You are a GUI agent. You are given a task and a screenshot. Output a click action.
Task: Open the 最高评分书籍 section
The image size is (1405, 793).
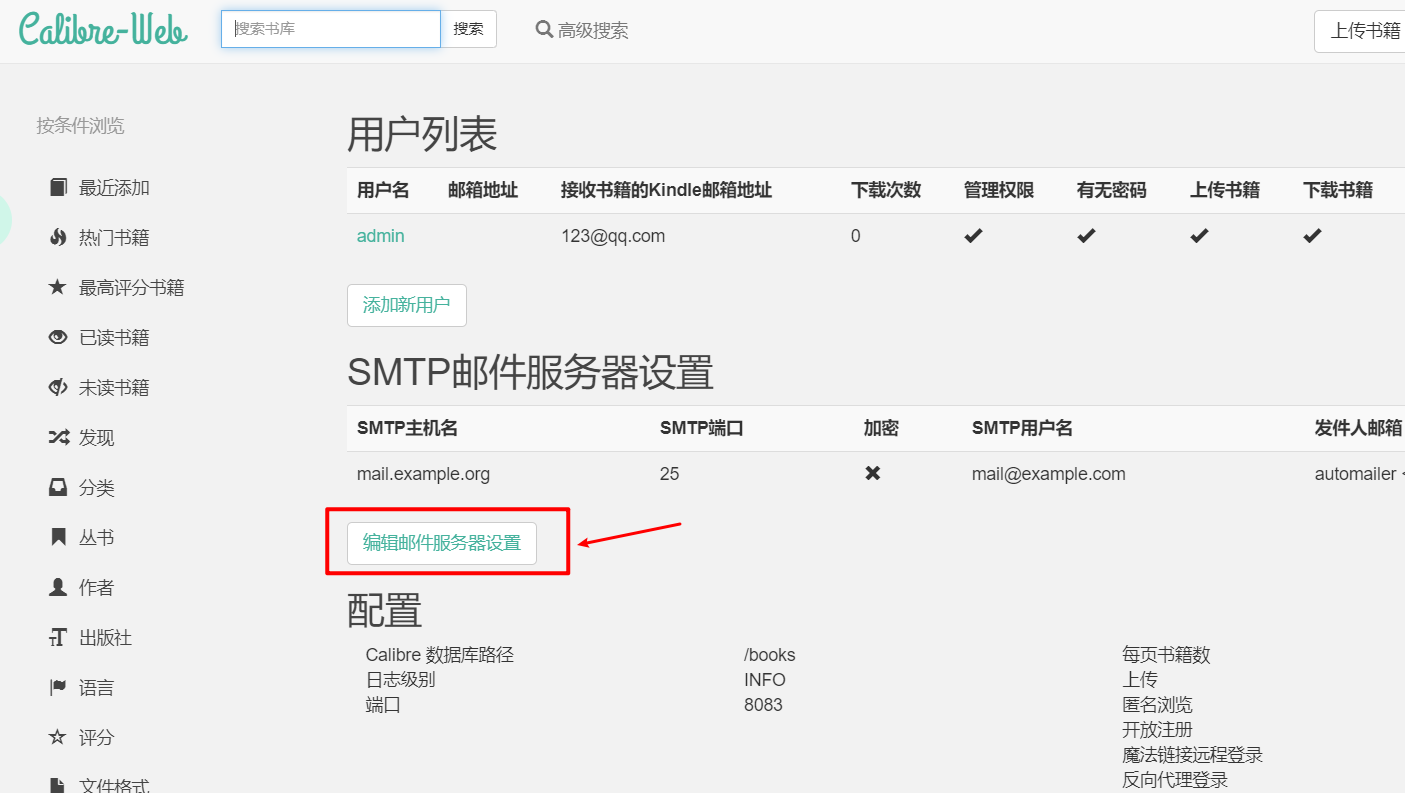[110, 287]
